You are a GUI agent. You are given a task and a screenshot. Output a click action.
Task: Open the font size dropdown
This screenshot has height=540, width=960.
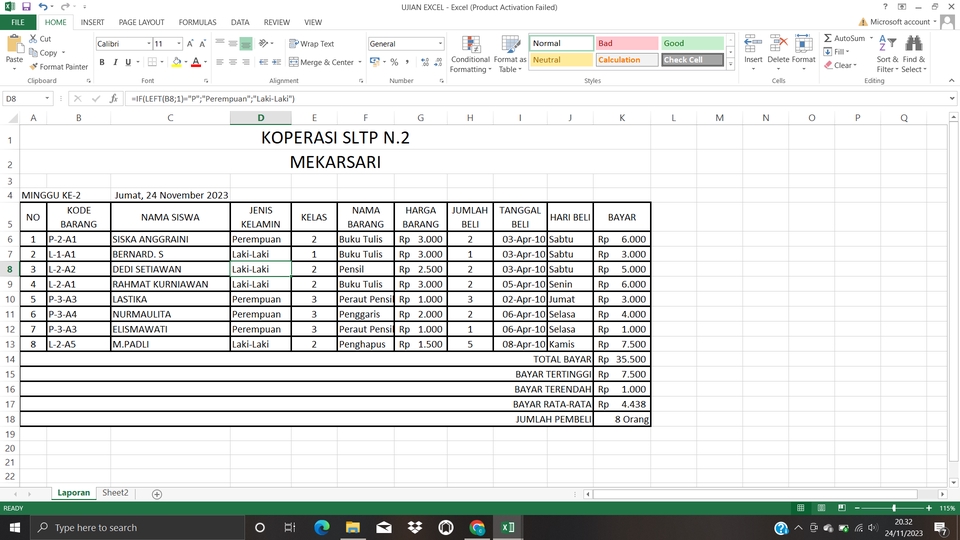pyautogui.click(x=179, y=43)
